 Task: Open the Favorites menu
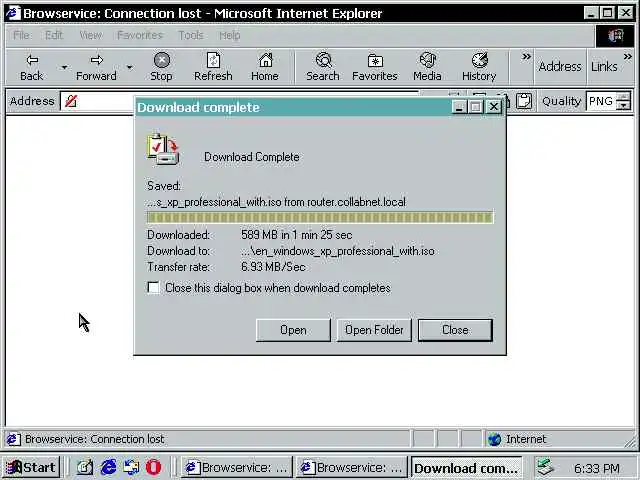140,36
